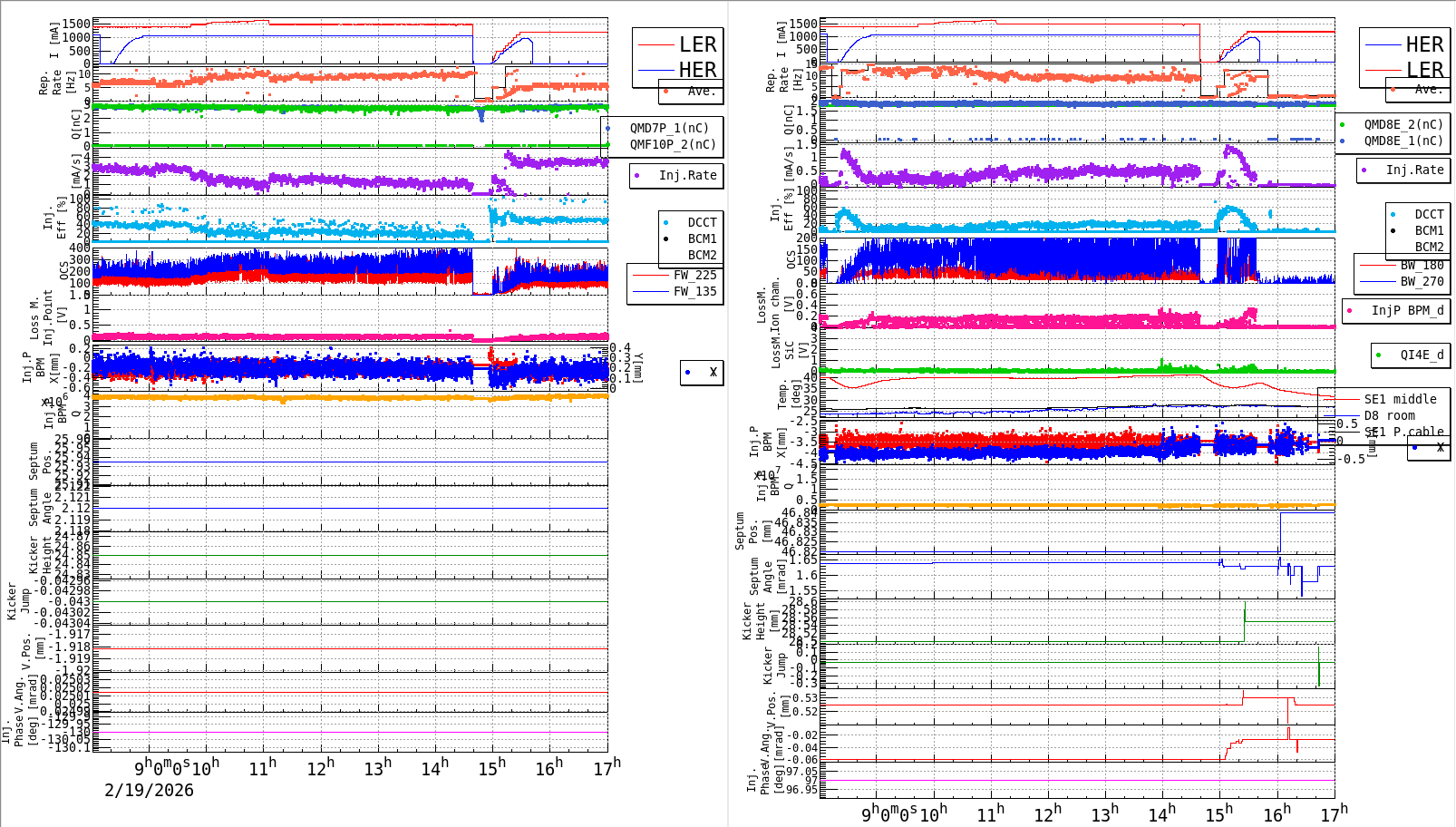1456x827 pixels.
Task: Click the pink marker beside InjP BPM_d
Action: pyautogui.click(x=1350, y=310)
